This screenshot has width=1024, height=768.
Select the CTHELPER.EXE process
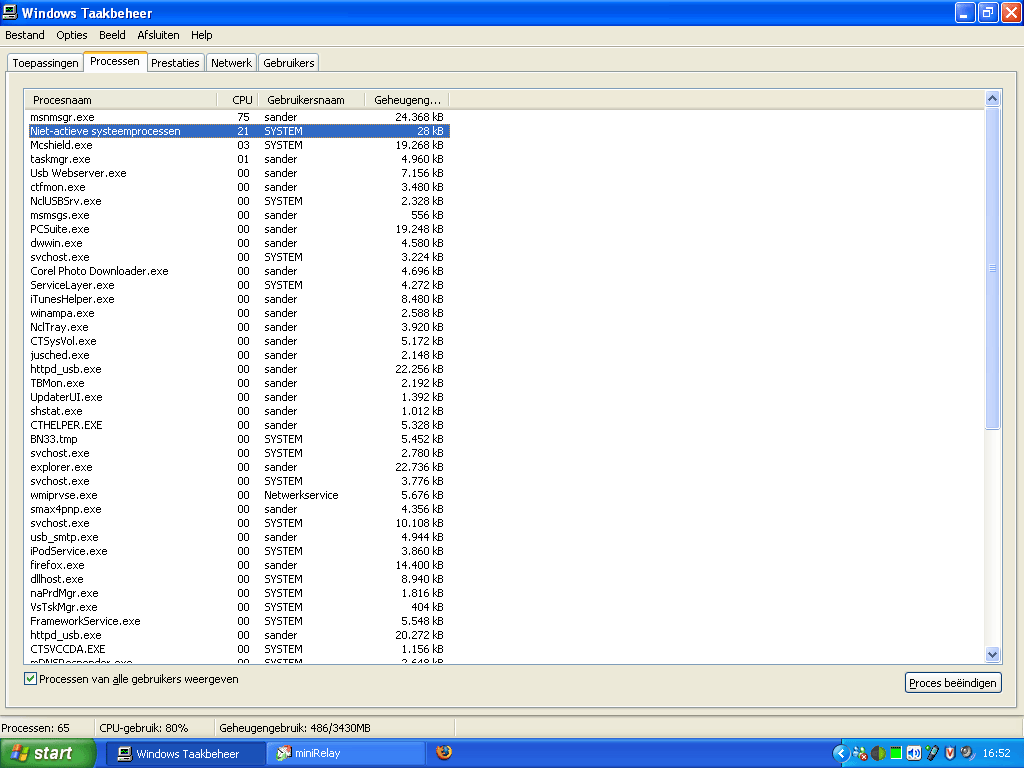(x=239, y=425)
